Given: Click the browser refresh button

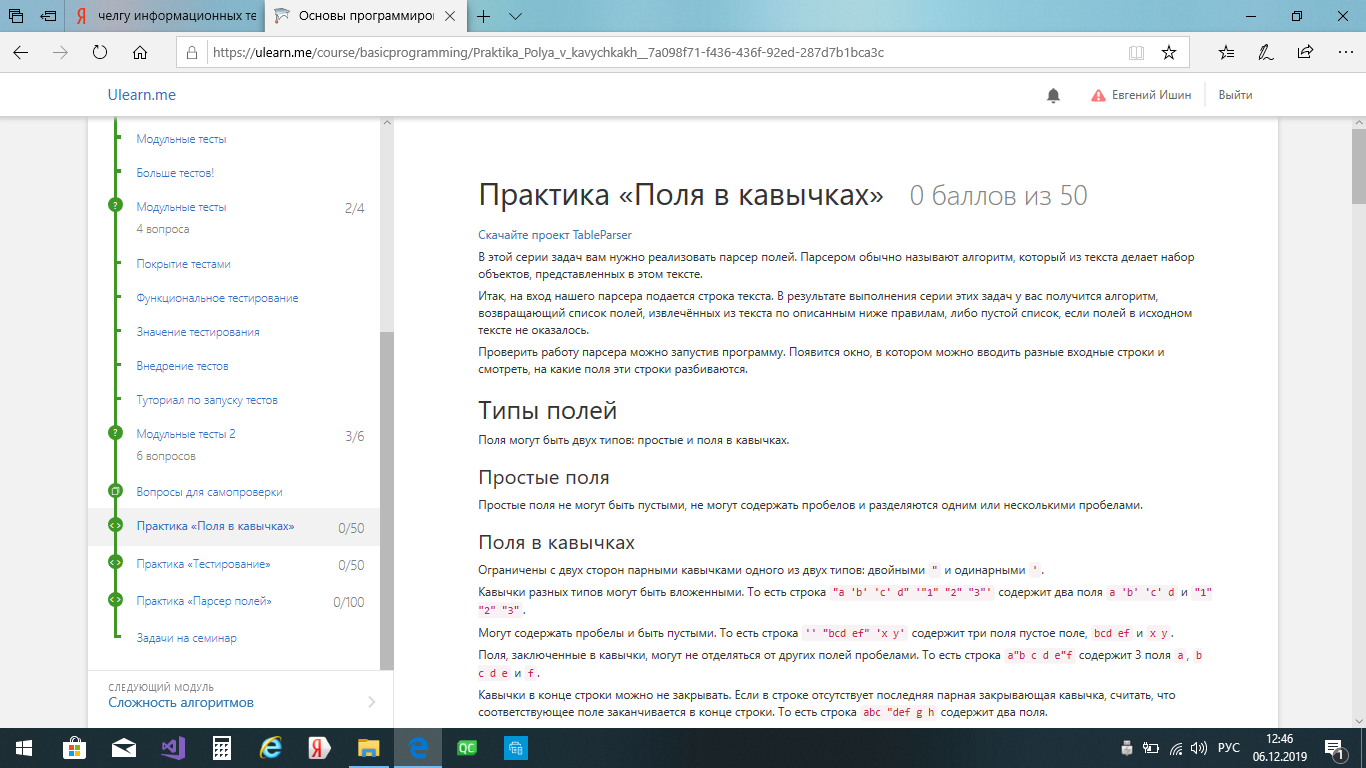Looking at the screenshot, I should (99, 52).
